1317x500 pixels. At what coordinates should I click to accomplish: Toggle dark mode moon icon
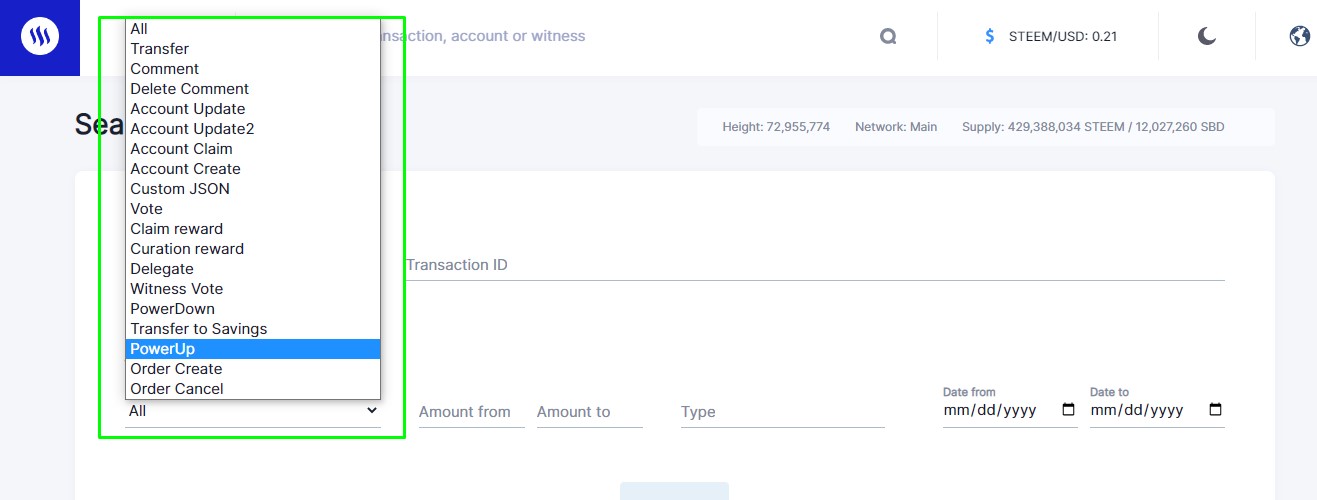click(x=1207, y=37)
